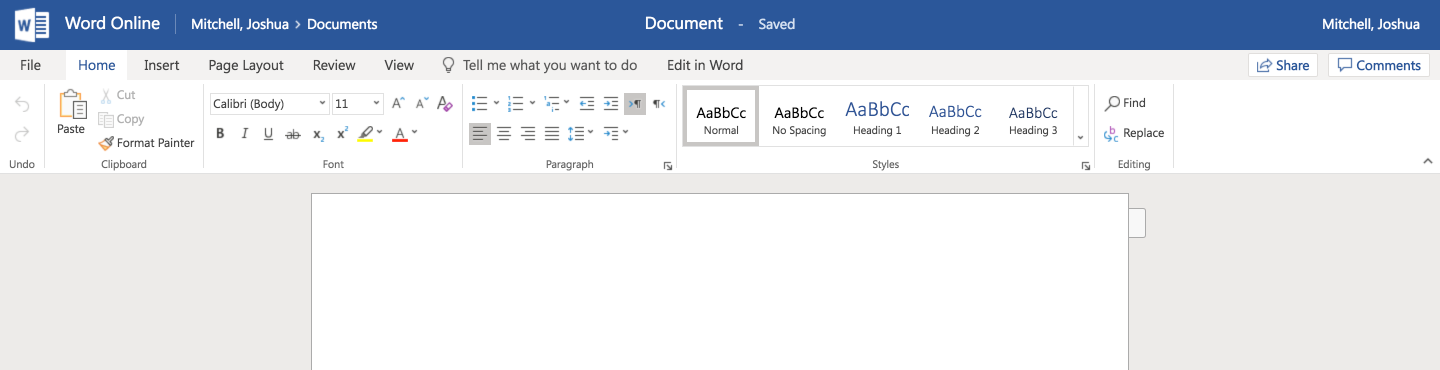The width and height of the screenshot is (1440, 370).
Task: Open line spacing options
Action: (580, 133)
